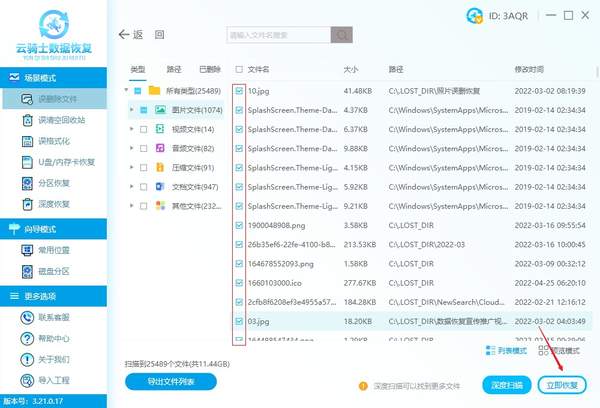Expand the 压缩文件(91) tree node
600x408 pixels.
click(132, 167)
